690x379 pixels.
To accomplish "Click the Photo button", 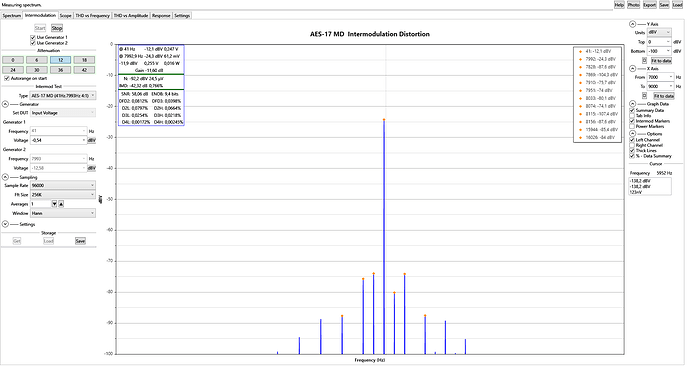I will (633, 5).
